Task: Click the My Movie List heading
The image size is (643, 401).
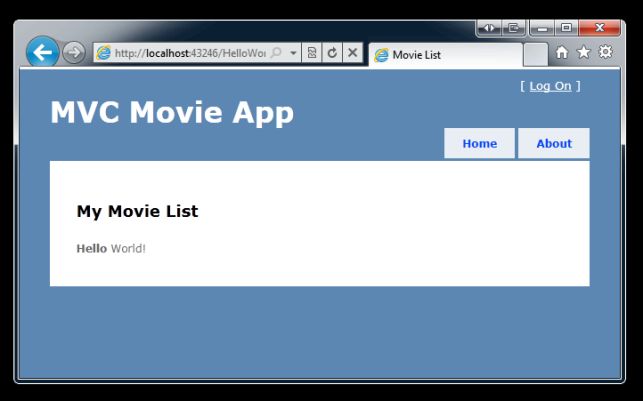Action: coord(137,212)
